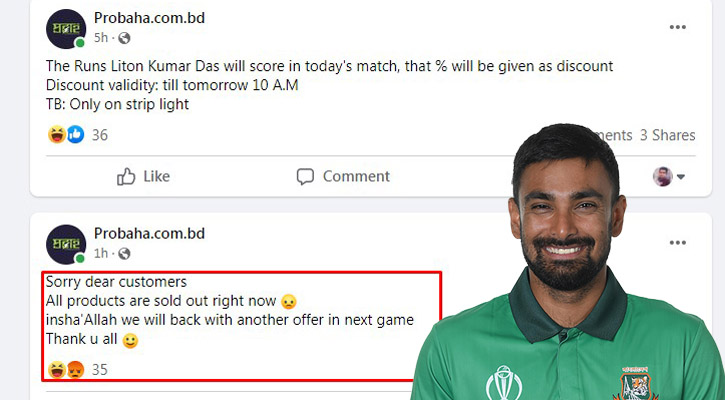Click the blue like reaction icon beside 36
The width and height of the screenshot is (725, 400).
[76, 135]
